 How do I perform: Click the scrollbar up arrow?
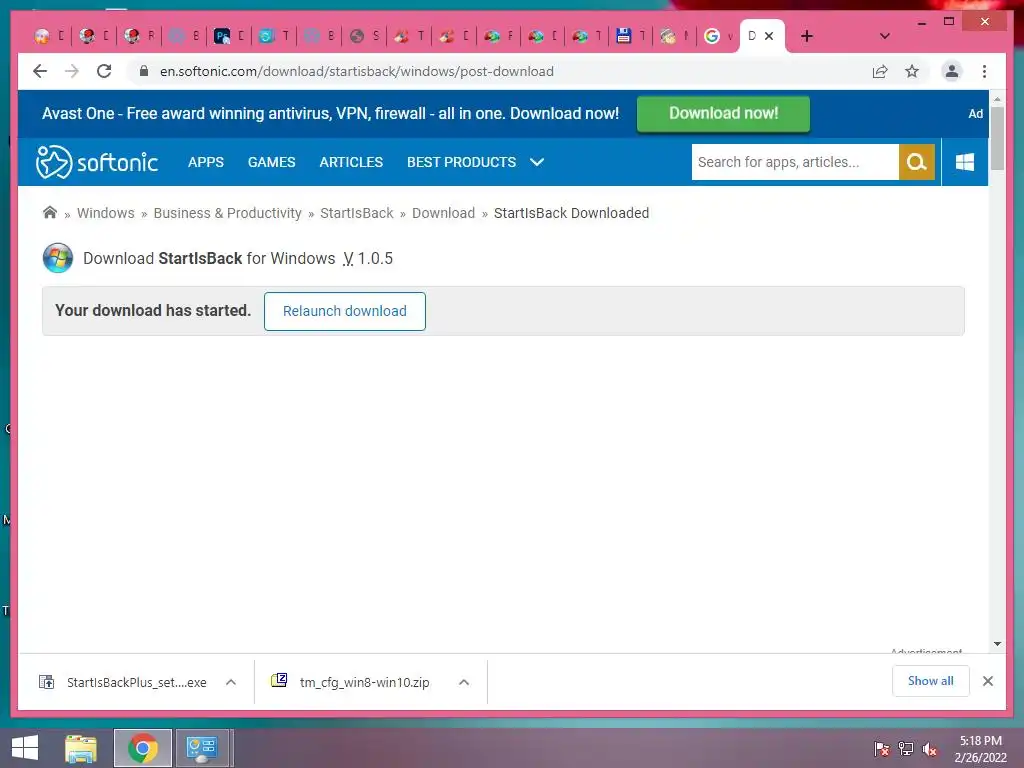tap(997, 99)
